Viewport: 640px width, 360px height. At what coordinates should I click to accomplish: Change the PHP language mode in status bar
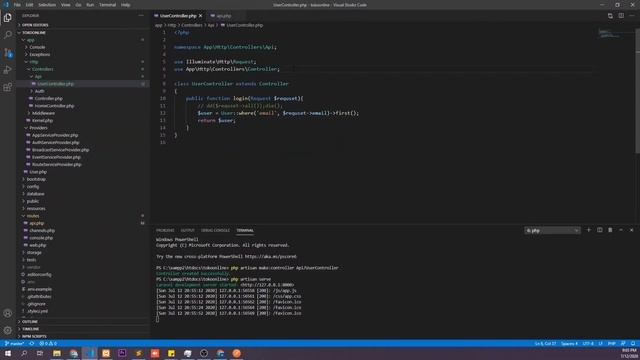point(611,344)
